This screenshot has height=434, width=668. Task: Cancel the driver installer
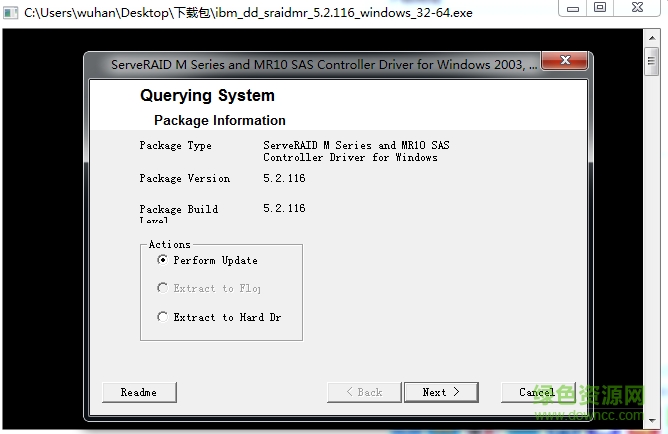pos(538,392)
